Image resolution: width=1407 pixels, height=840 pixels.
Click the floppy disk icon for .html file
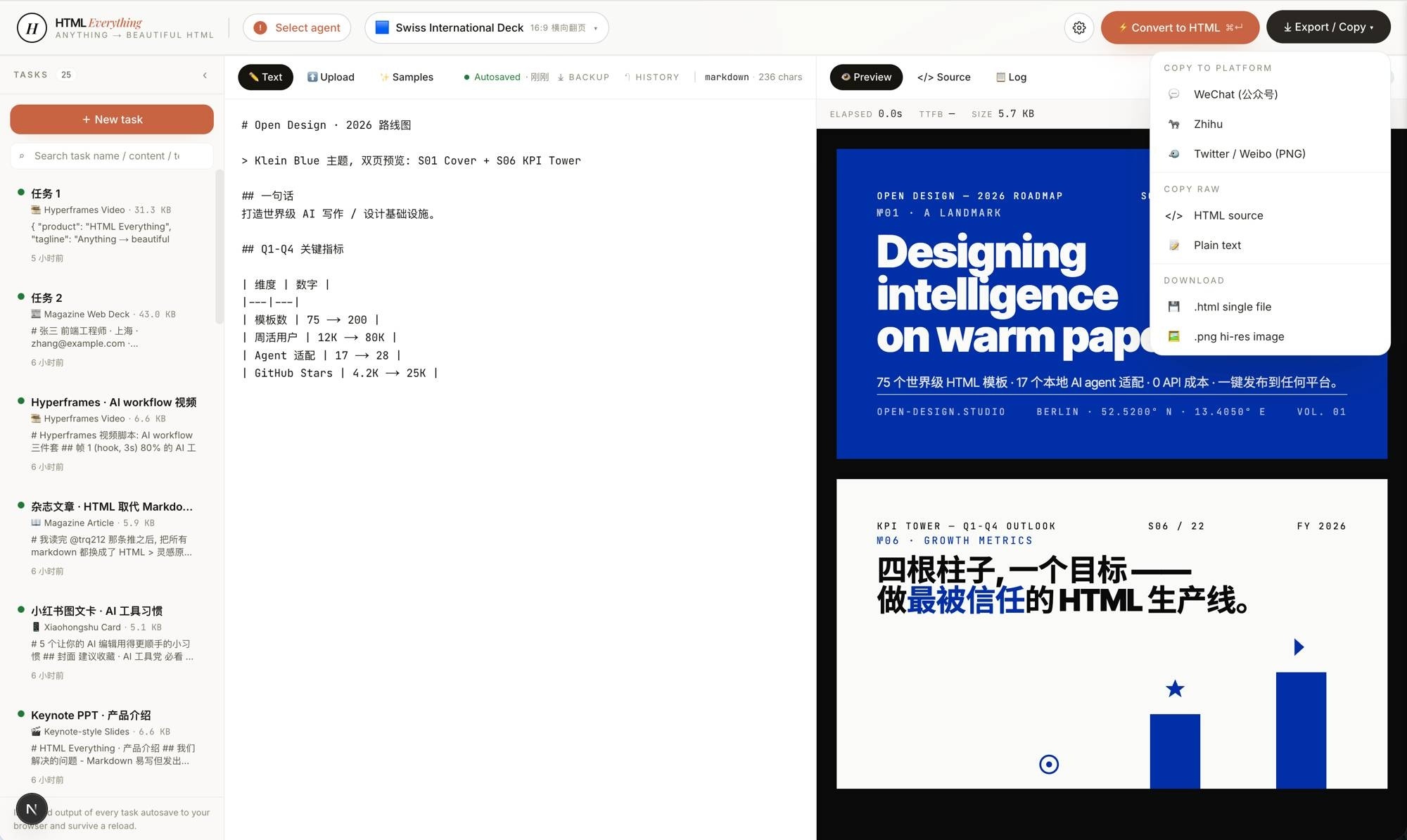(1173, 307)
